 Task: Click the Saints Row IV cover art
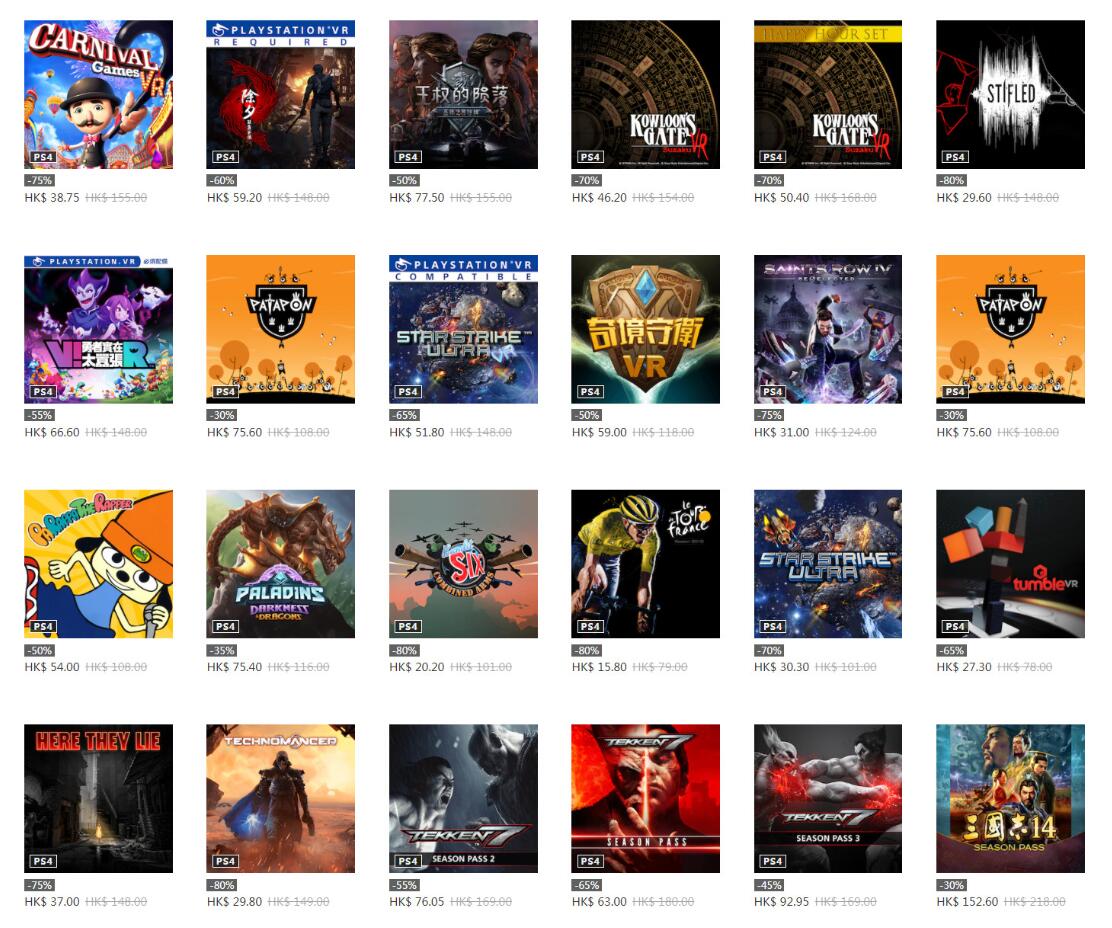tap(828, 329)
